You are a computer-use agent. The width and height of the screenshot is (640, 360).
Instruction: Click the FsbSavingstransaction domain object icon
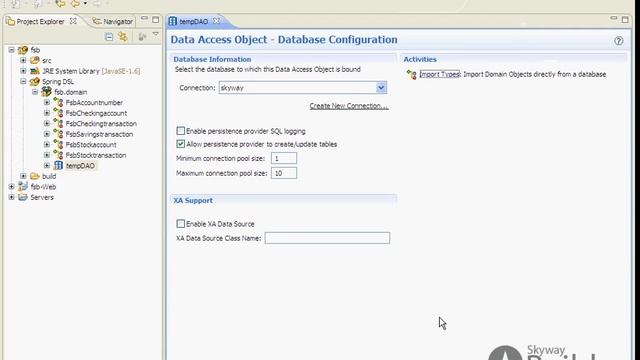point(58,134)
